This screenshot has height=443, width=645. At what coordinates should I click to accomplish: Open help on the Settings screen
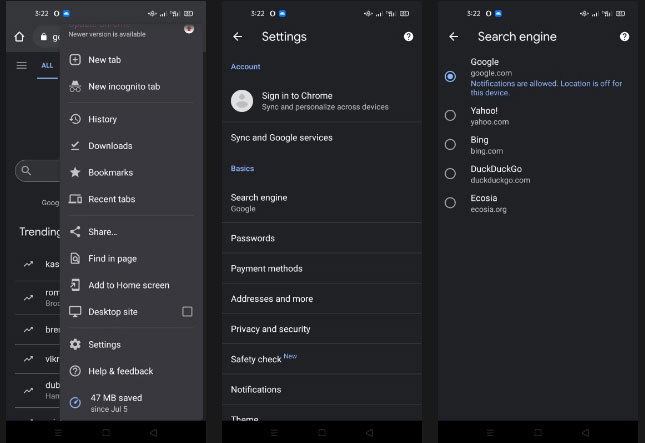(x=408, y=37)
